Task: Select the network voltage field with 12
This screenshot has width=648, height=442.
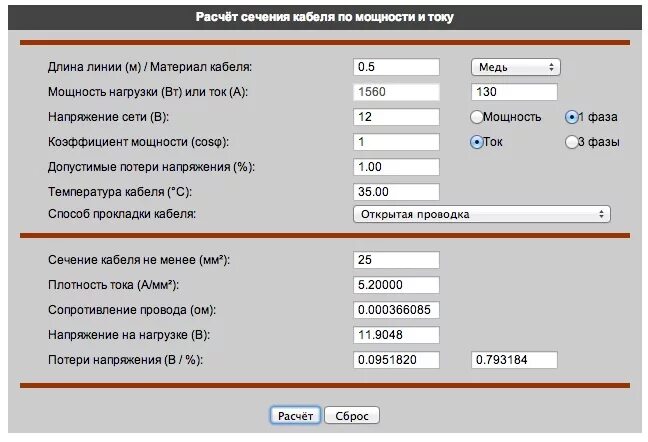Action: [396, 117]
